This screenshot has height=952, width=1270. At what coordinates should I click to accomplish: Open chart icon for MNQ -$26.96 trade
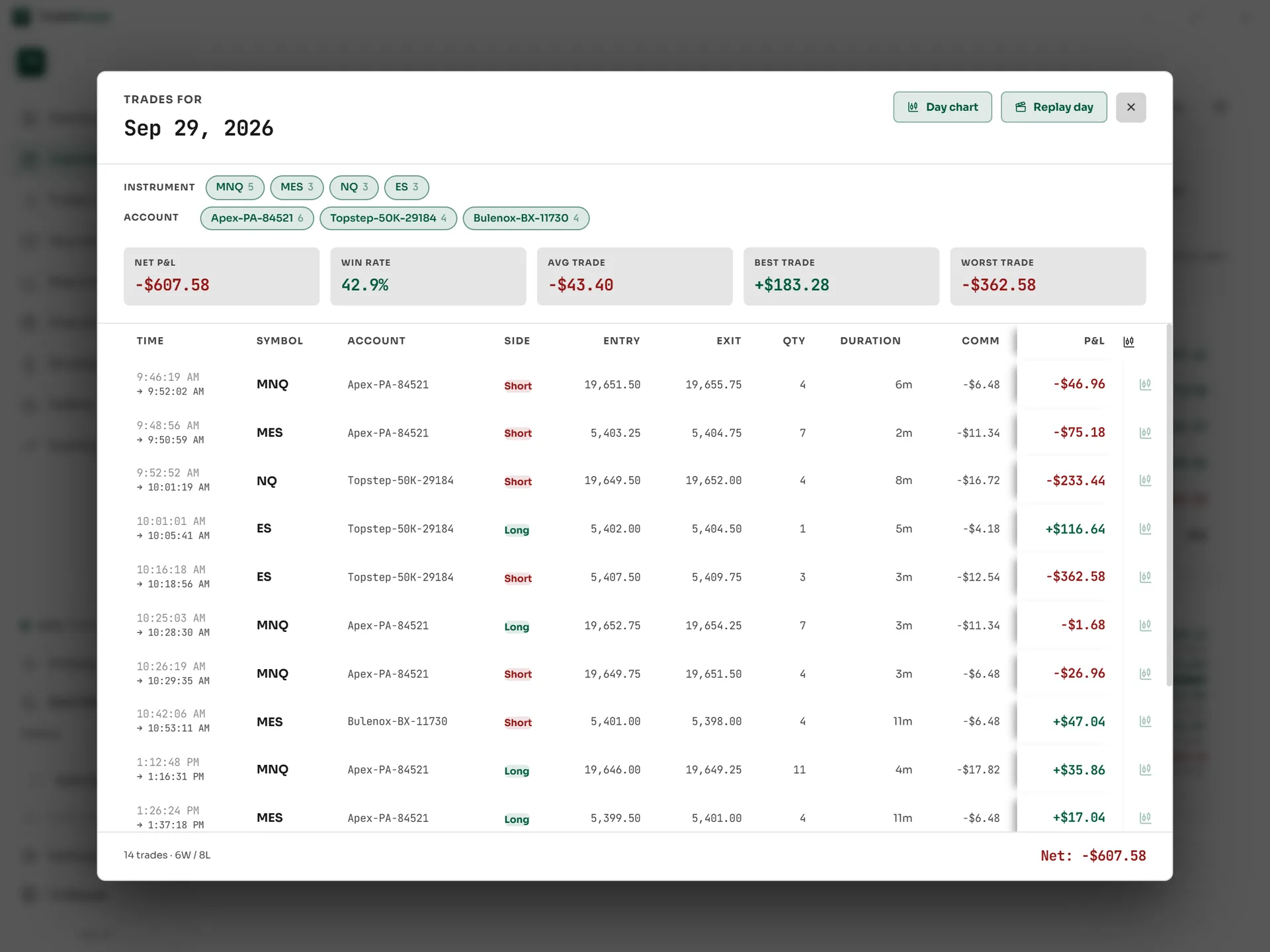pos(1145,674)
